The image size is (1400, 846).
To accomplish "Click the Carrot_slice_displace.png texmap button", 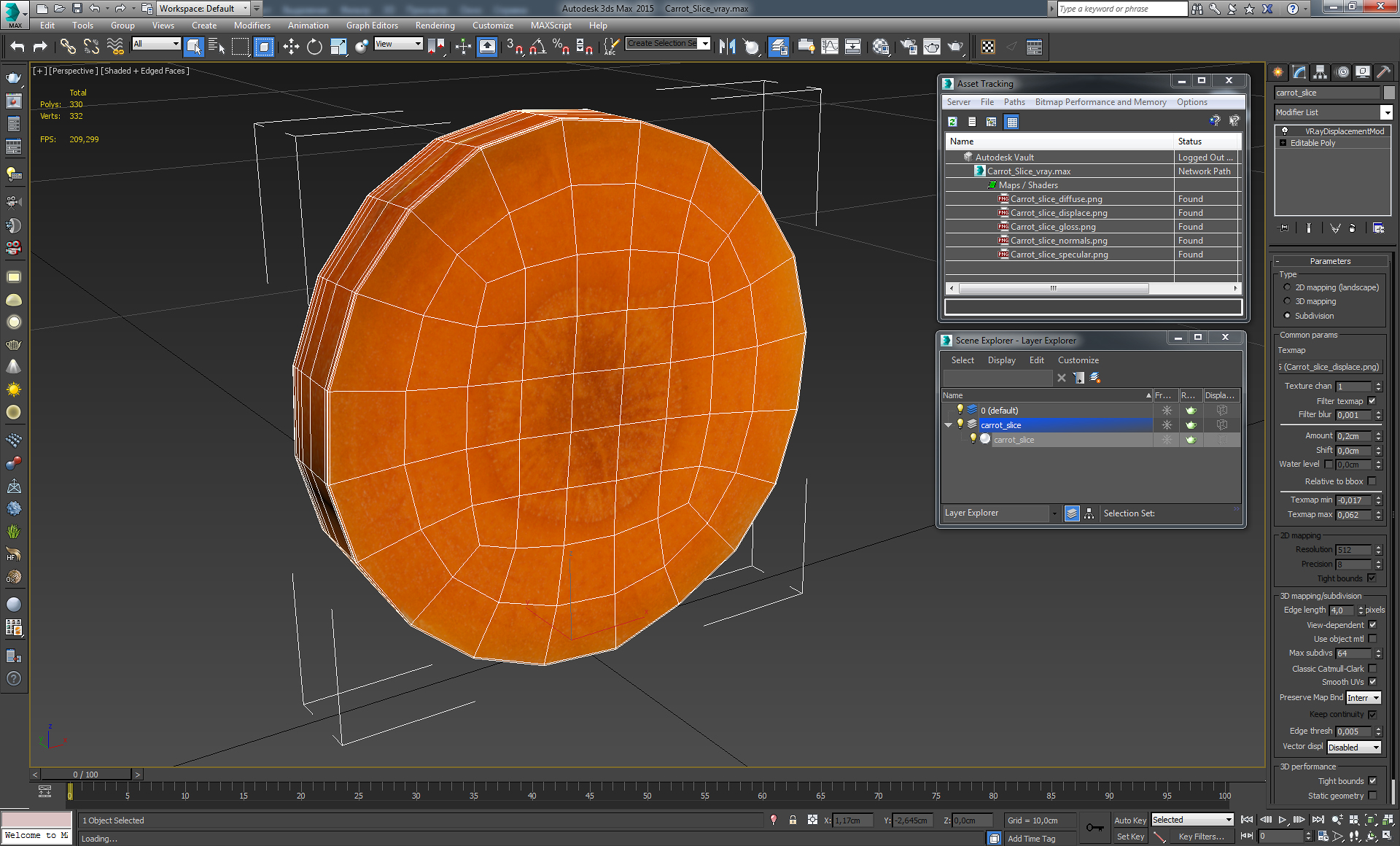I will coord(1330,367).
